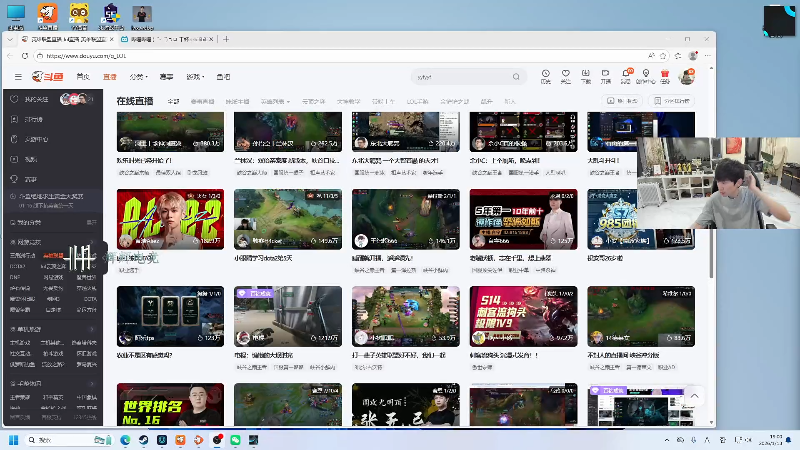Open the 张无忌 stream thumbnail in the bottom row
The width and height of the screenshot is (800, 450).
tap(406, 405)
